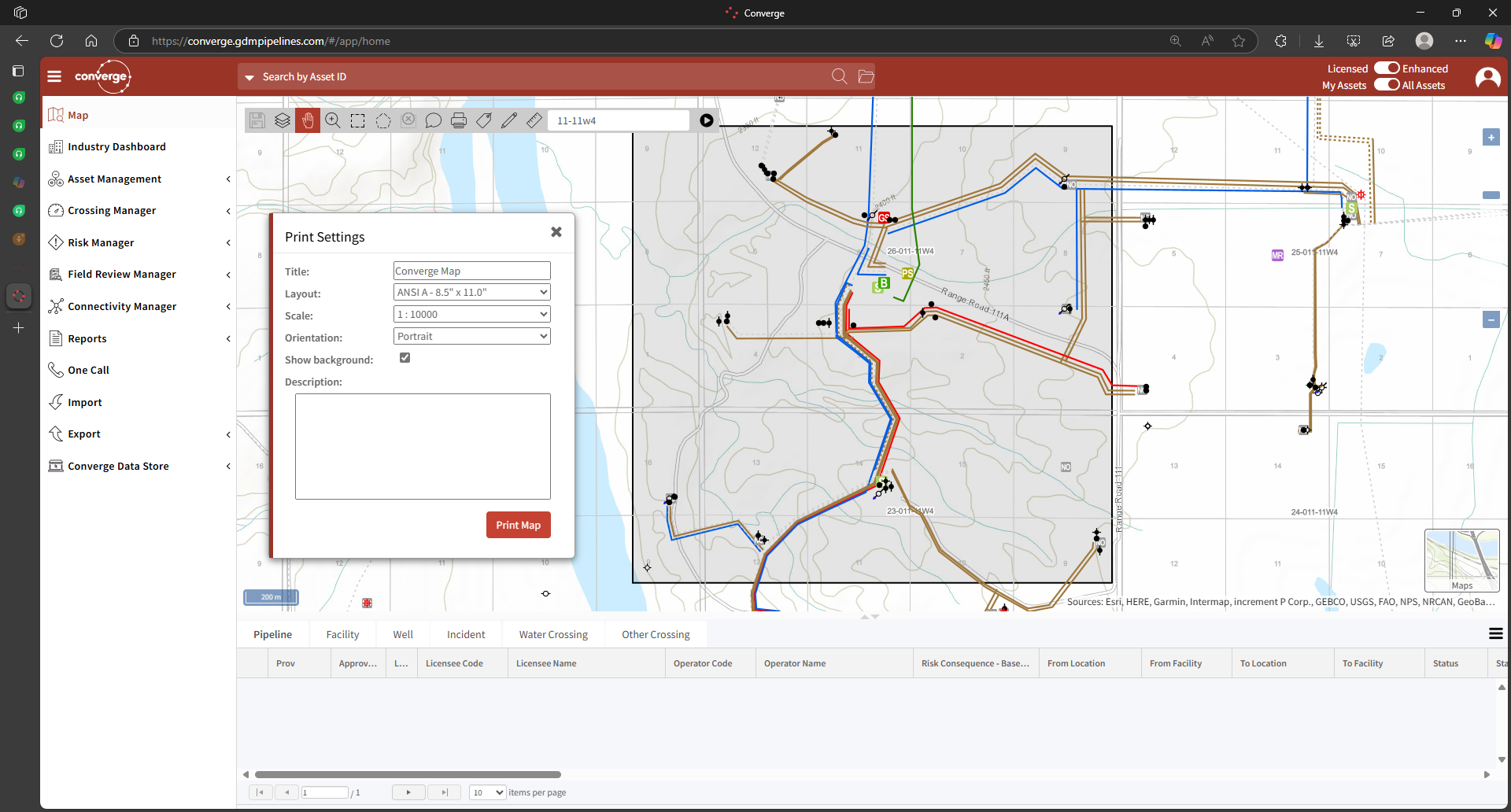Open Import from sidebar
The height and width of the screenshot is (812, 1511).
coord(139,402)
